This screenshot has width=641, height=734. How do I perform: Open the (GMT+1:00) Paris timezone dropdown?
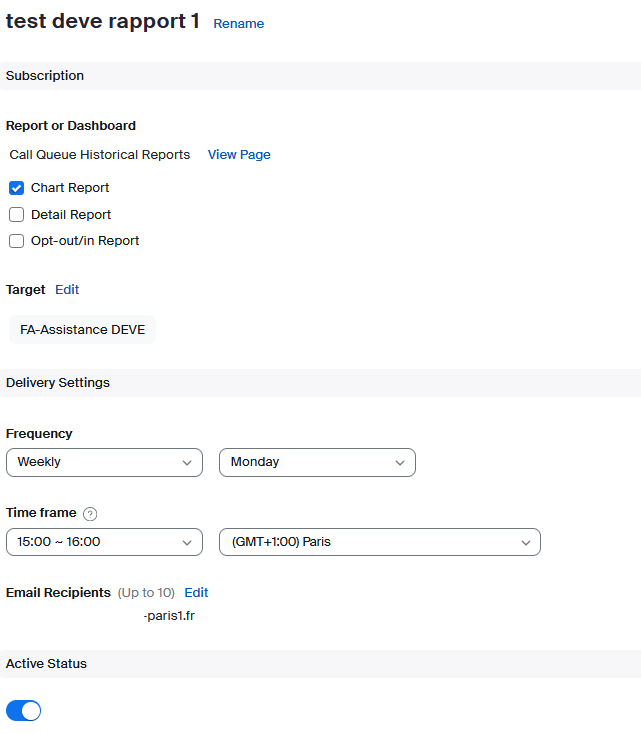(380, 542)
